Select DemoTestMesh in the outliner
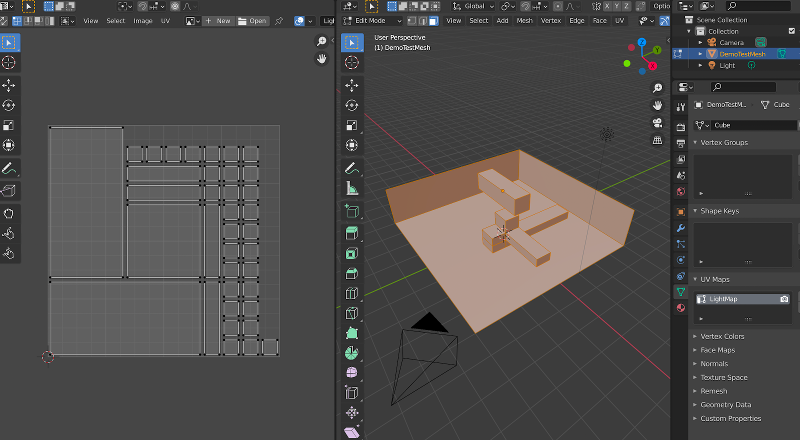 point(743,54)
